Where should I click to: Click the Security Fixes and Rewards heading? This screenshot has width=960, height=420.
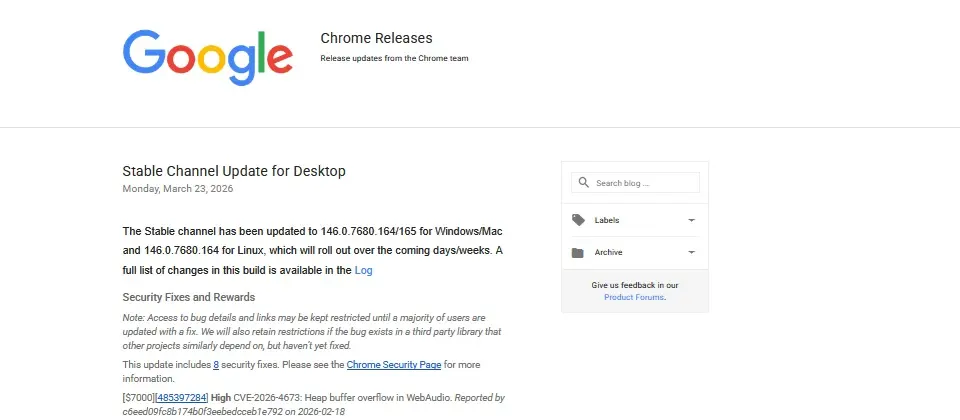click(x=189, y=297)
